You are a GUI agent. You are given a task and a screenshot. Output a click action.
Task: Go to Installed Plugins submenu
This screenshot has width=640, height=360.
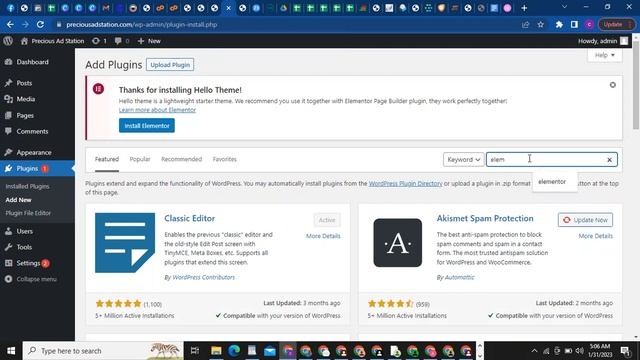click(x=27, y=186)
